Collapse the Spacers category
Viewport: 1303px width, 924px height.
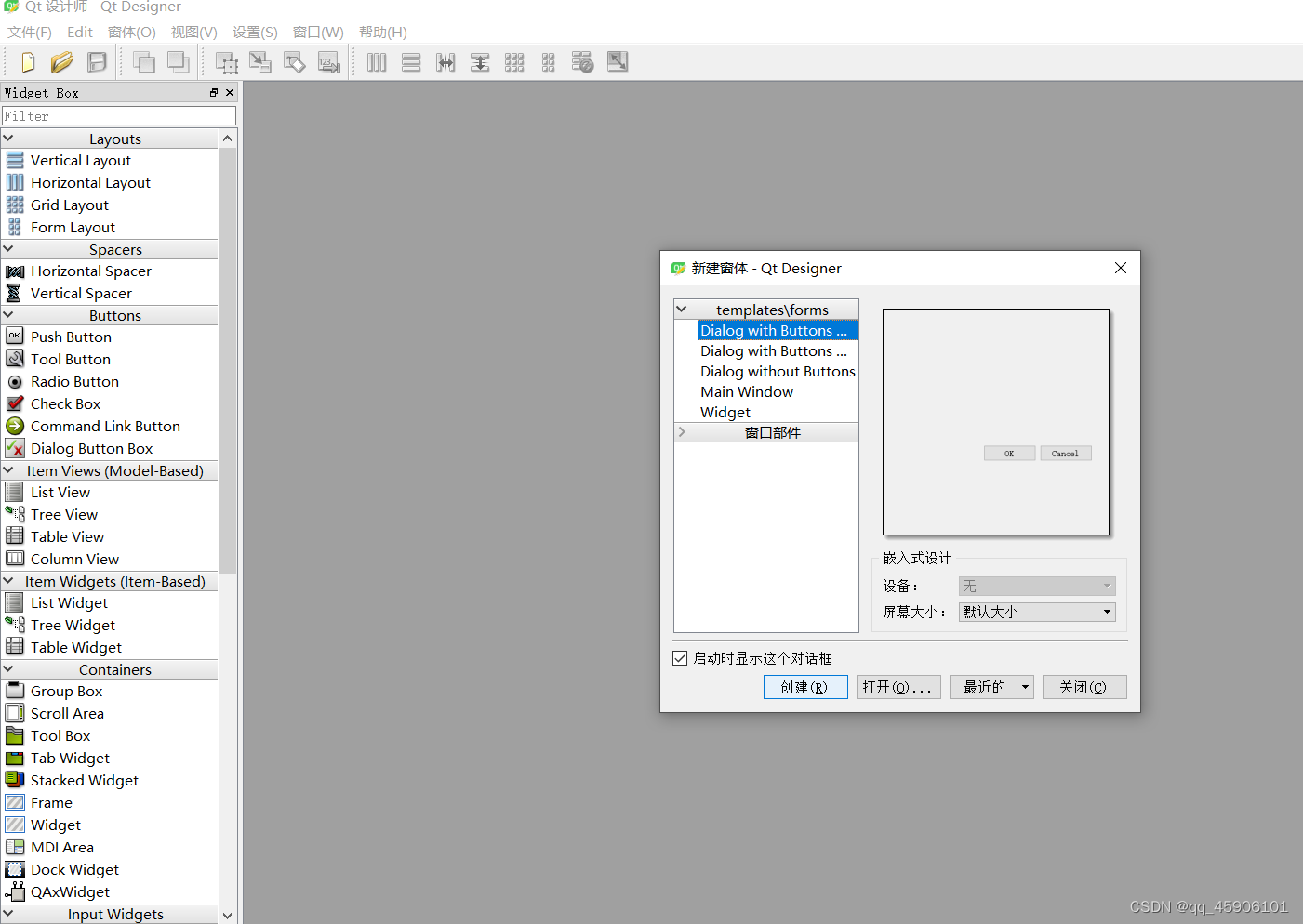(8, 249)
